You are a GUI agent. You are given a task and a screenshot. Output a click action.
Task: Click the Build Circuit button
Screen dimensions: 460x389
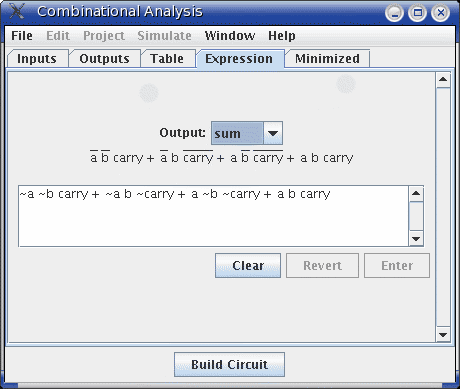229,365
